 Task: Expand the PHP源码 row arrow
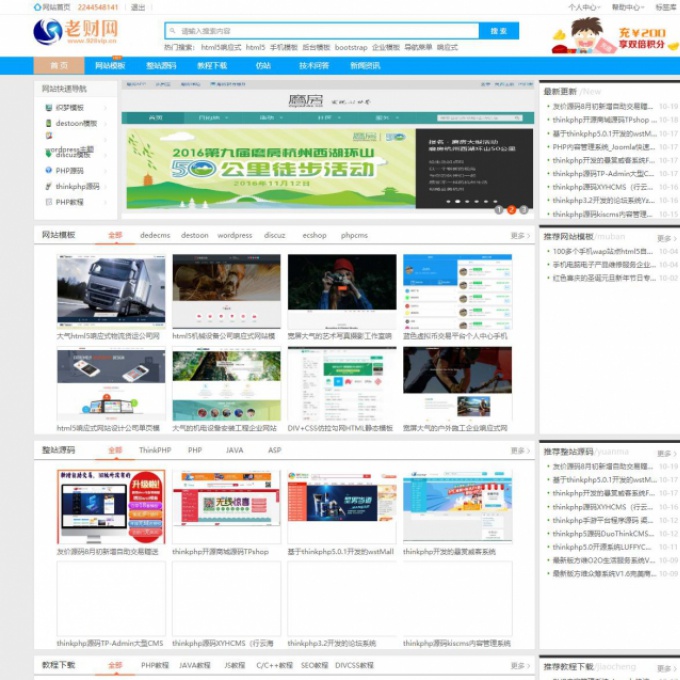(x=105, y=170)
